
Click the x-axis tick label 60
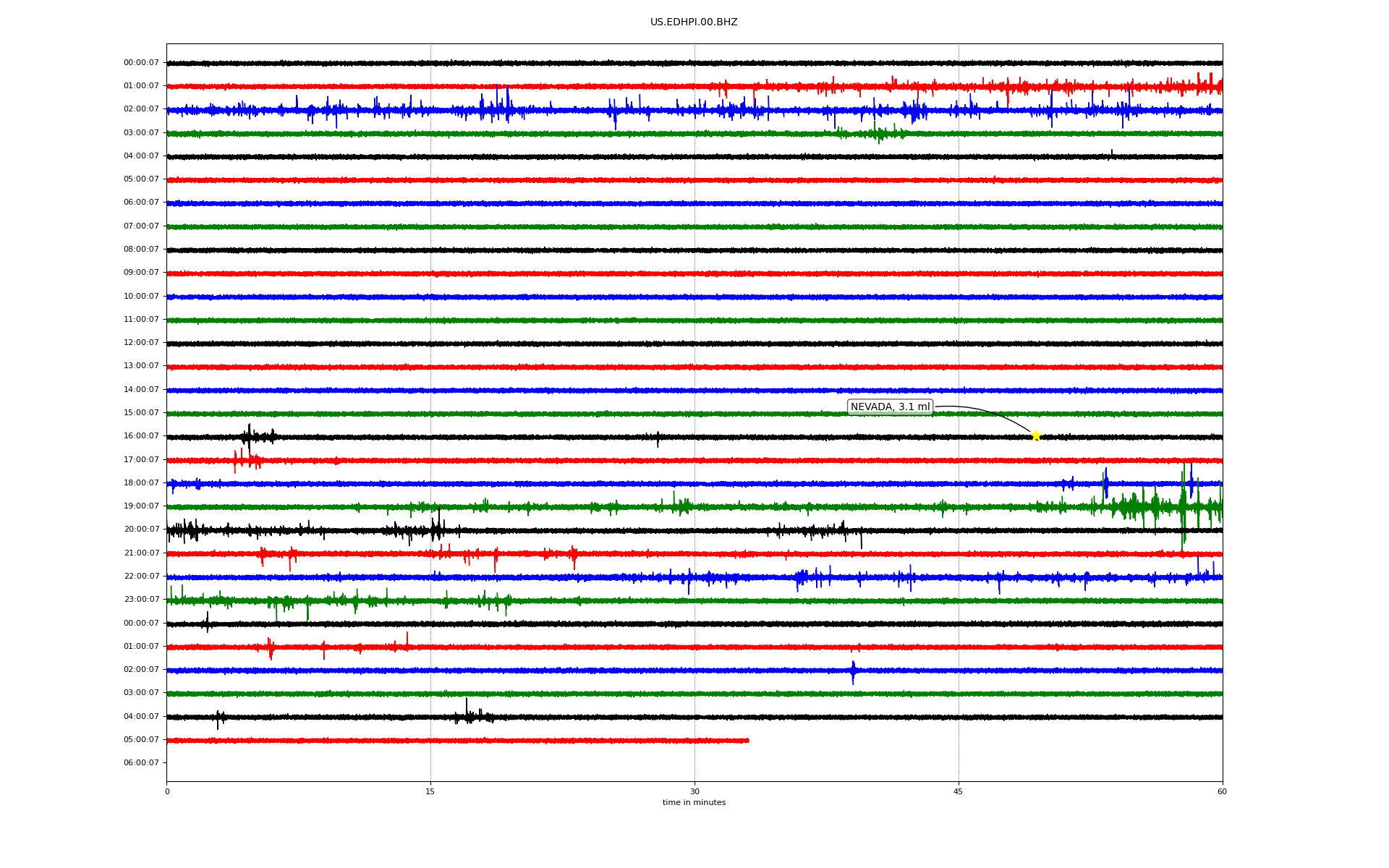pyautogui.click(x=1222, y=791)
